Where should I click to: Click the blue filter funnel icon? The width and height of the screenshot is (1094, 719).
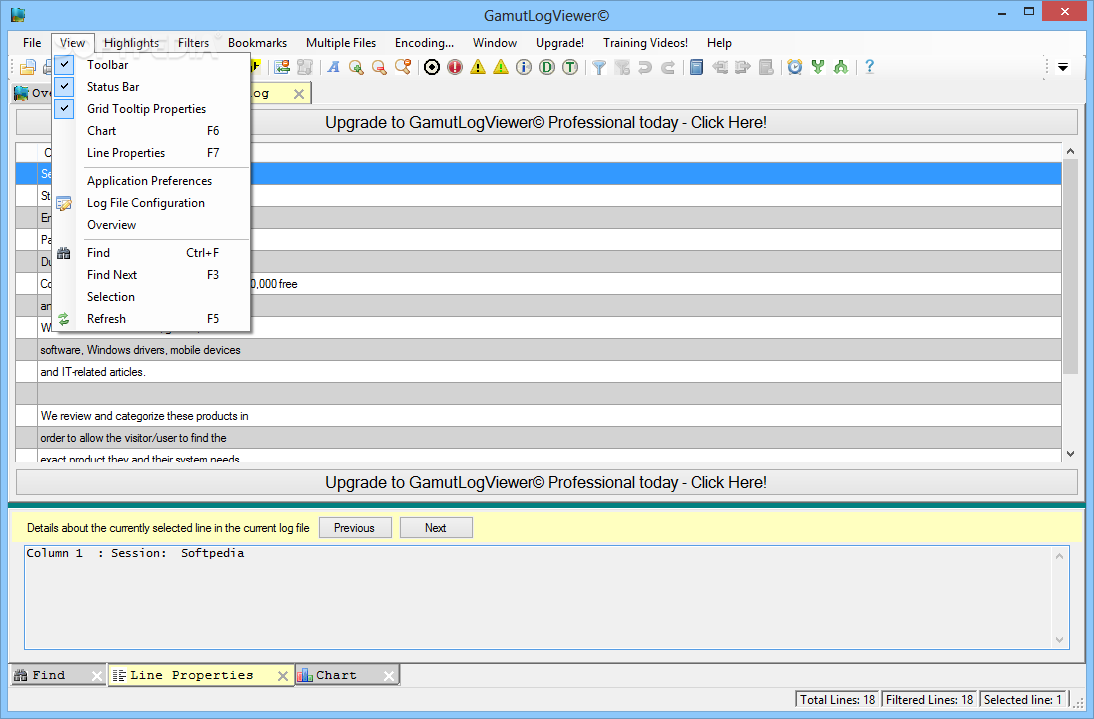pyautogui.click(x=599, y=67)
